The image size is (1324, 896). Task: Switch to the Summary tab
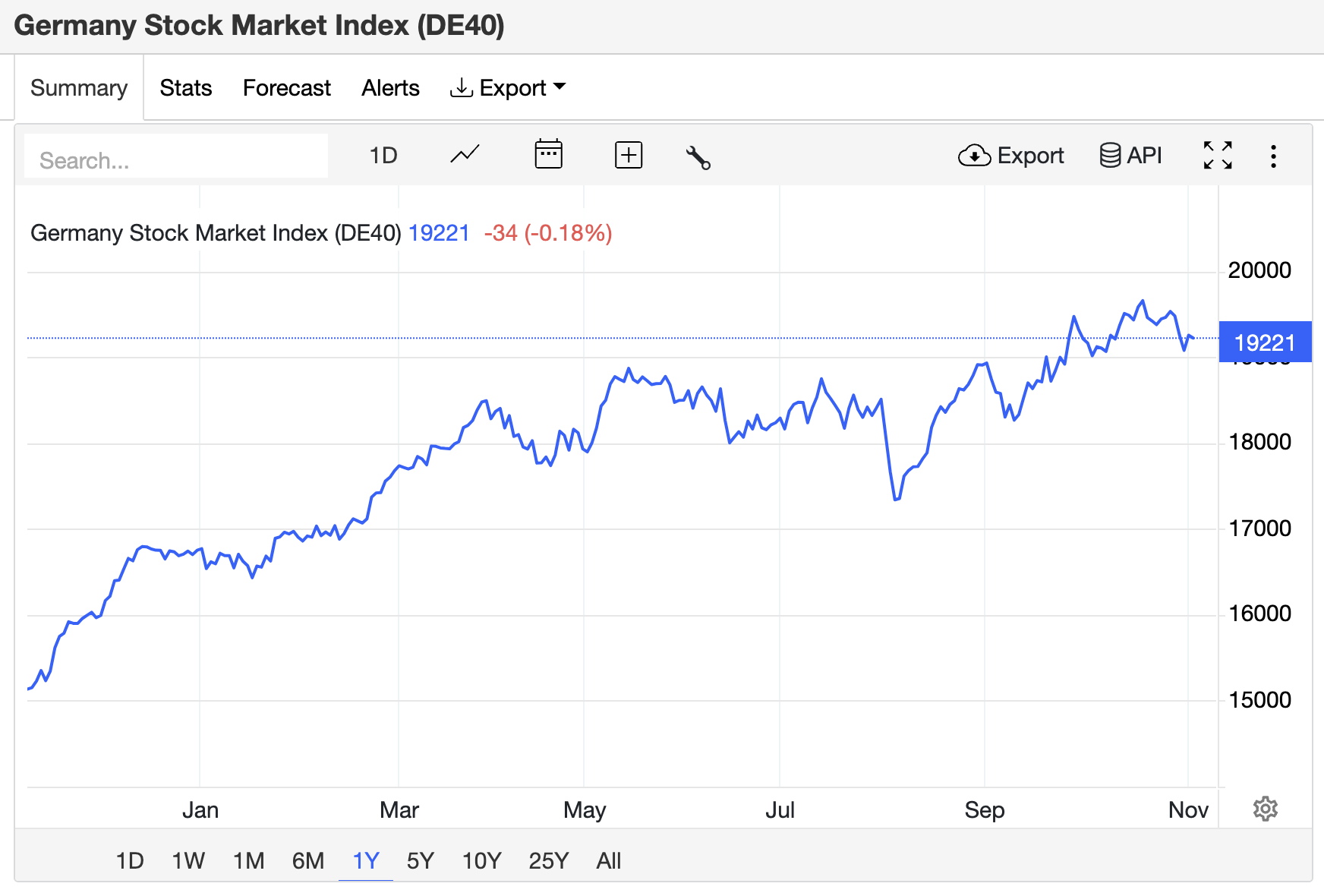pos(79,88)
